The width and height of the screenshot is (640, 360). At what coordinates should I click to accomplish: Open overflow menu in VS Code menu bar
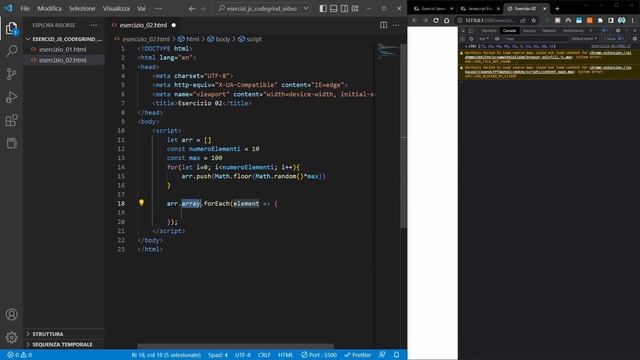coord(158,8)
